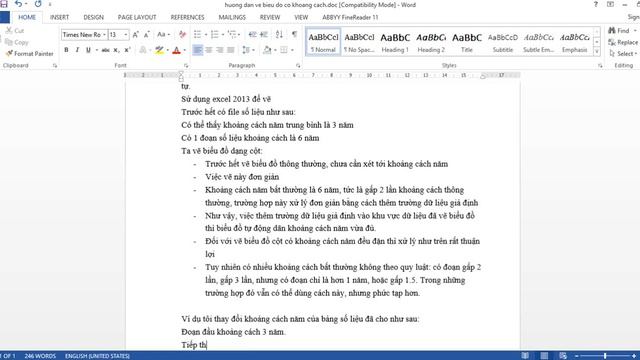Open the Font dialog launcher

click(x=186, y=65)
